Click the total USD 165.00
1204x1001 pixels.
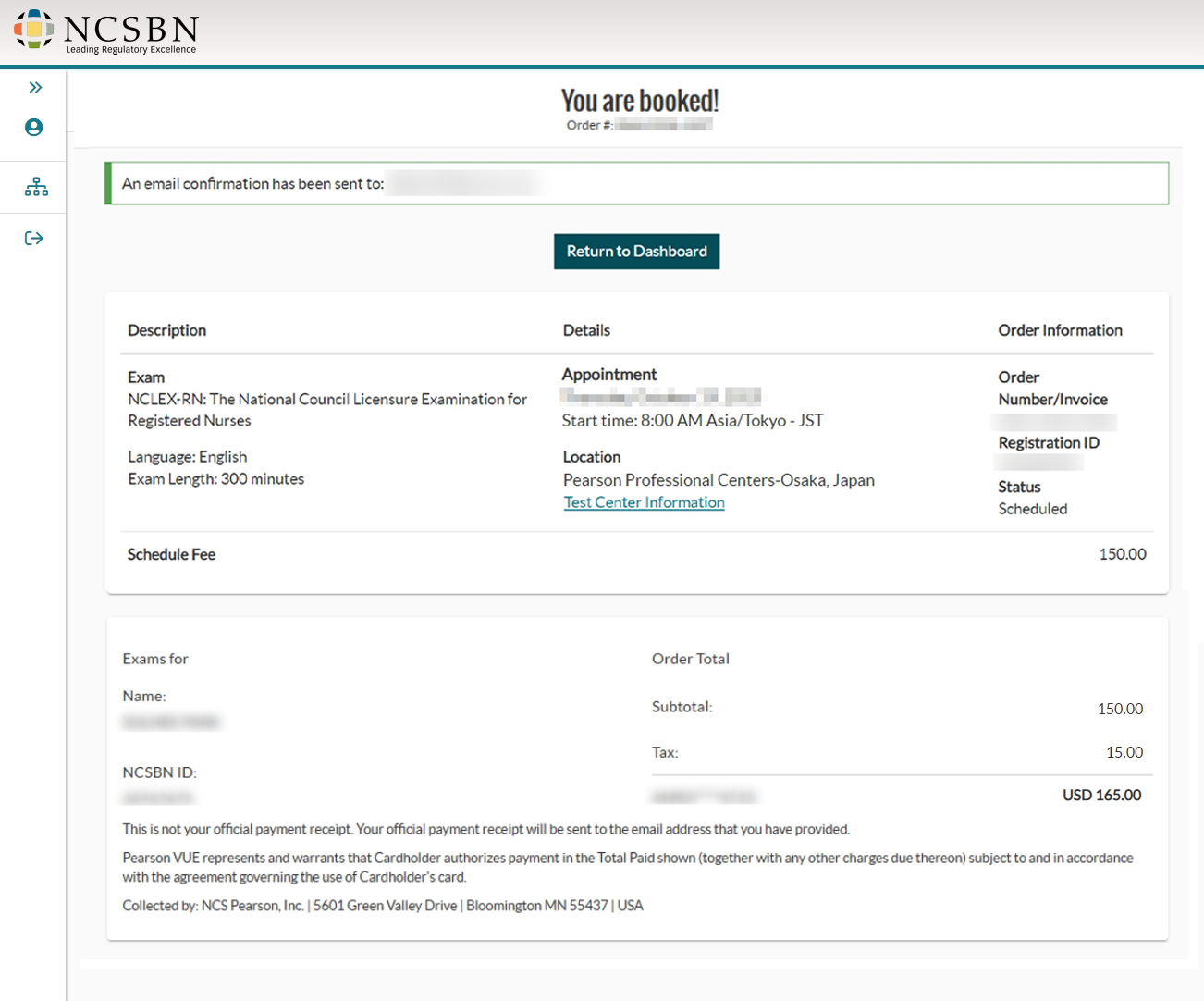coord(1102,795)
